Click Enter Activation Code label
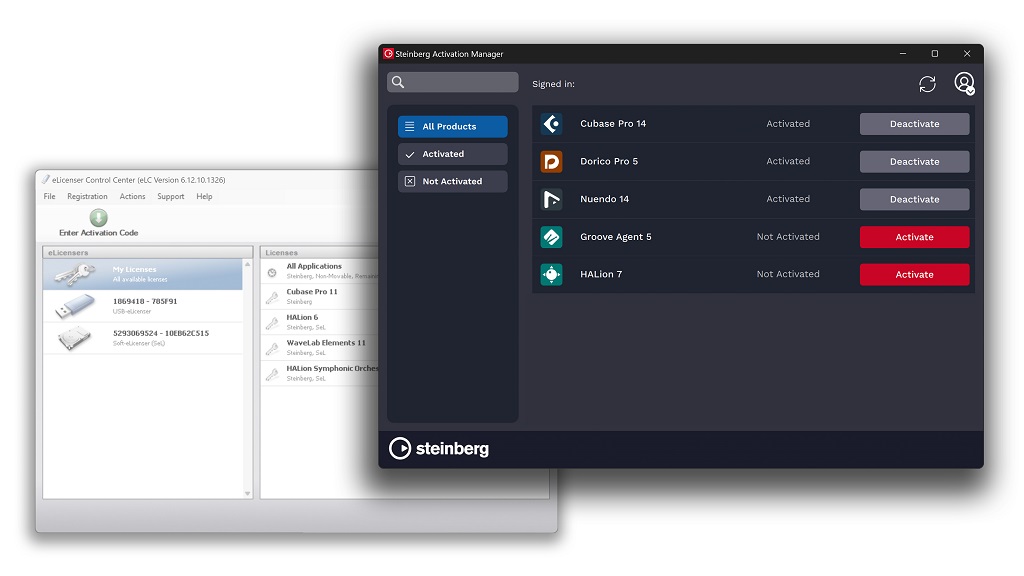The height and width of the screenshot is (576, 1024). pos(99,232)
